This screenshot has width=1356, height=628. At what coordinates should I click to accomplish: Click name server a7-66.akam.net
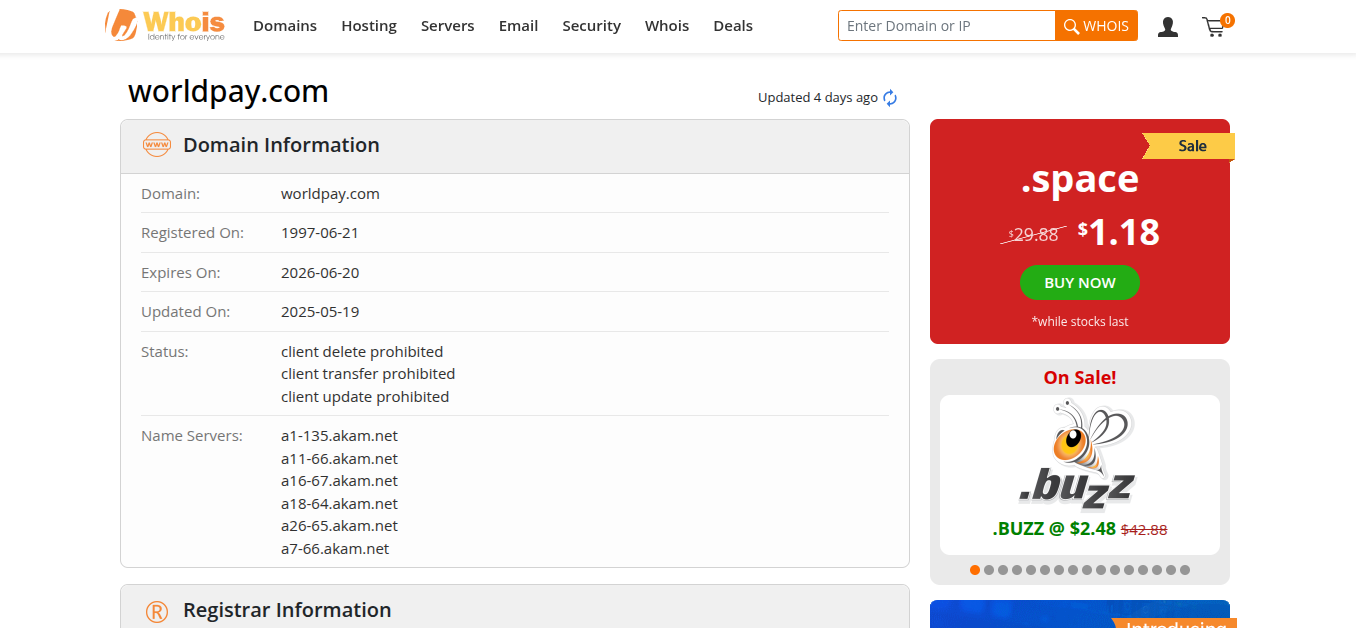click(x=335, y=549)
